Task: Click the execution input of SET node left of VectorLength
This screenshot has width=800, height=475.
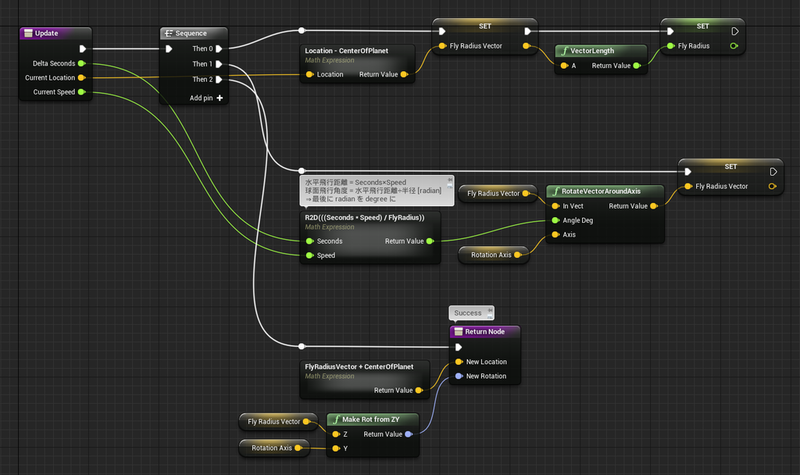Action: [442, 31]
